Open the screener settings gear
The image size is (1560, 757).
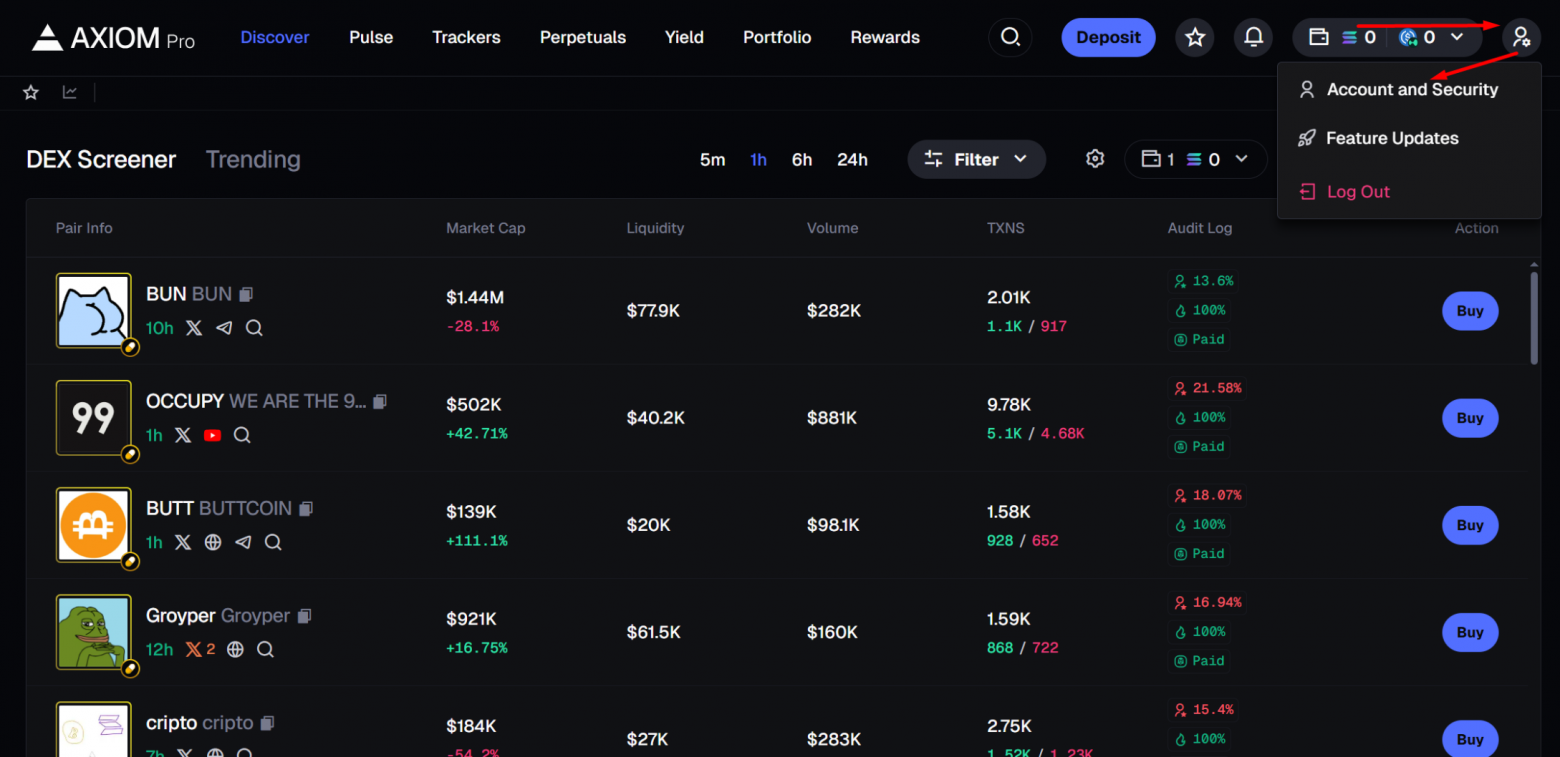tap(1095, 158)
